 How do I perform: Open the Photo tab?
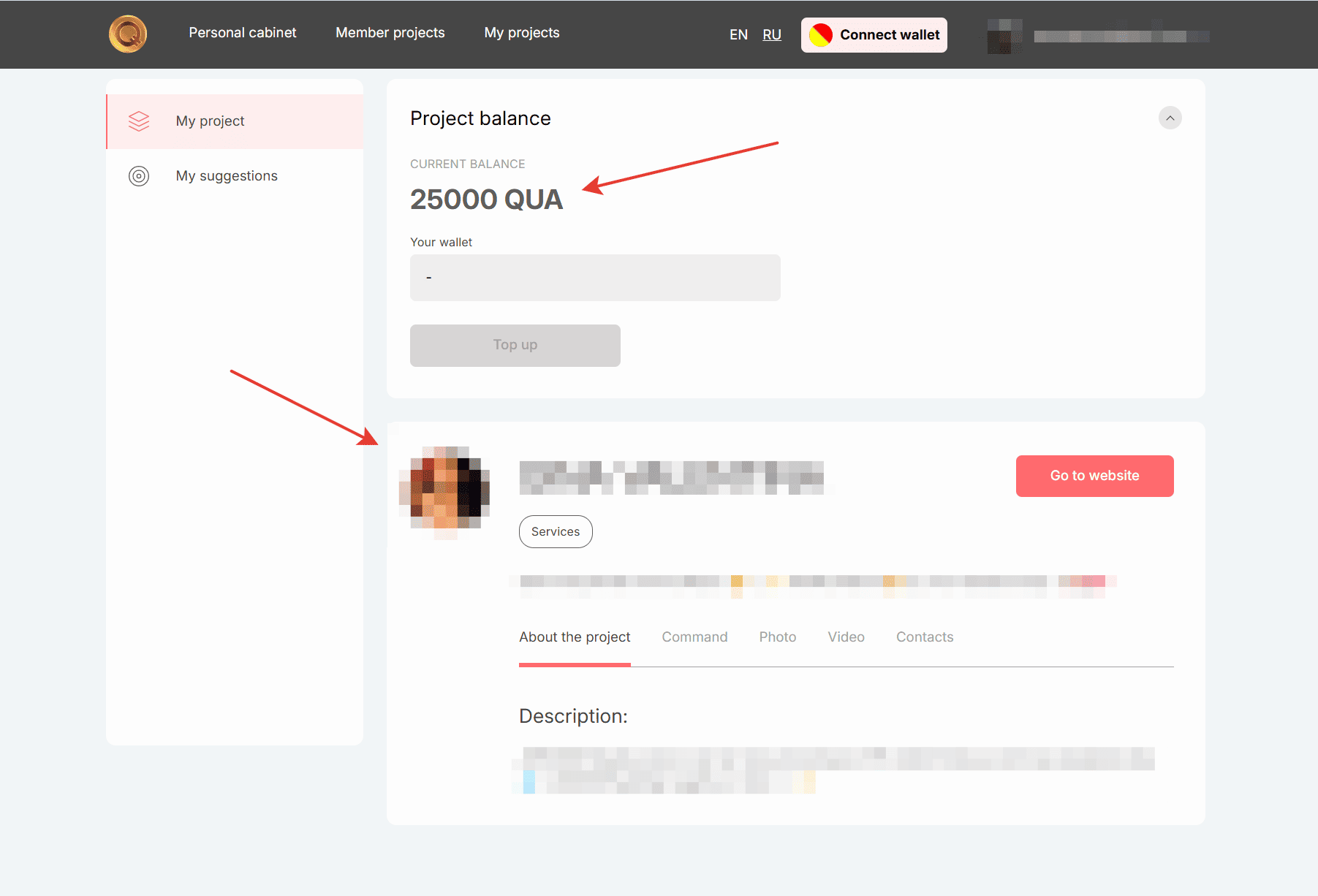click(777, 637)
